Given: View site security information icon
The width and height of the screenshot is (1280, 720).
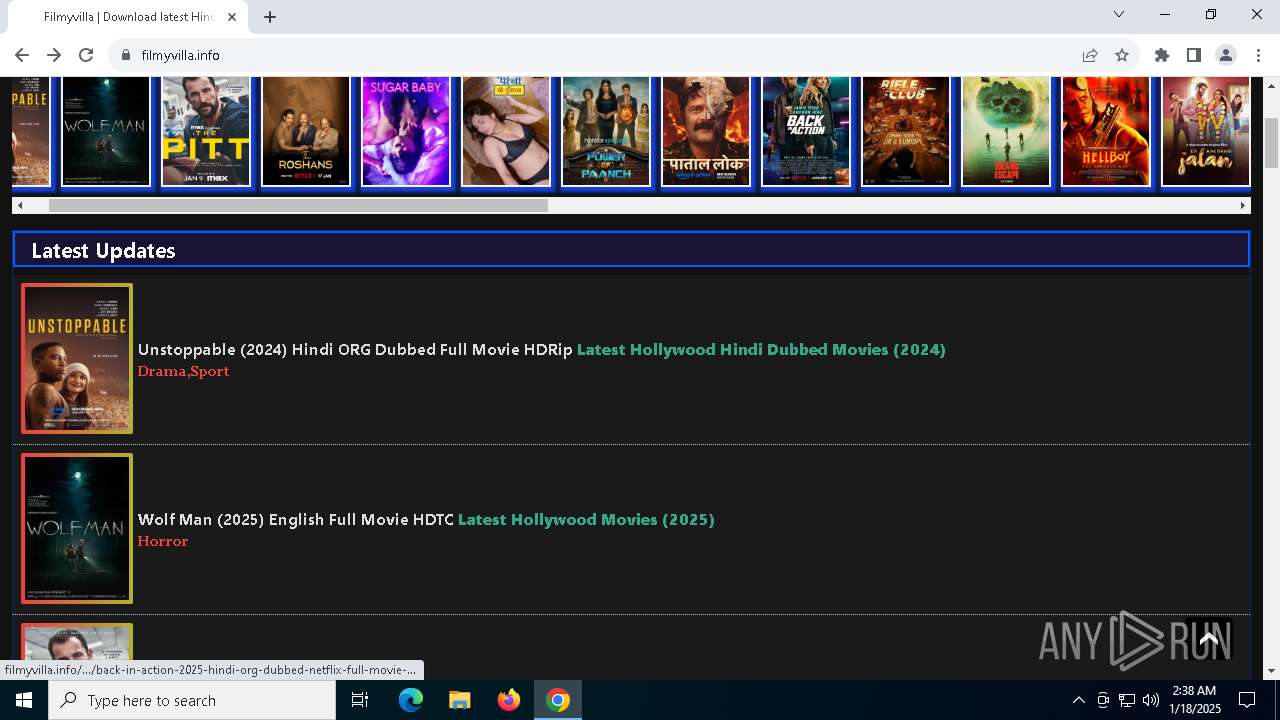Looking at the screenshot, I should [126, 55].
